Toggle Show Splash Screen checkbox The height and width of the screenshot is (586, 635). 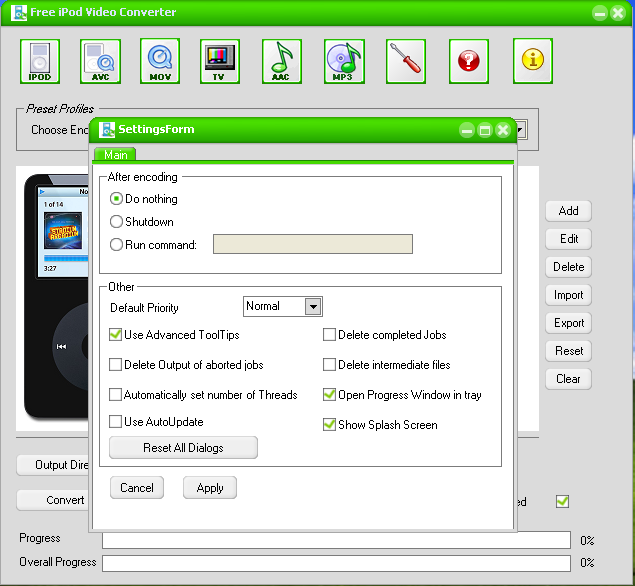(x=329, y=424)
